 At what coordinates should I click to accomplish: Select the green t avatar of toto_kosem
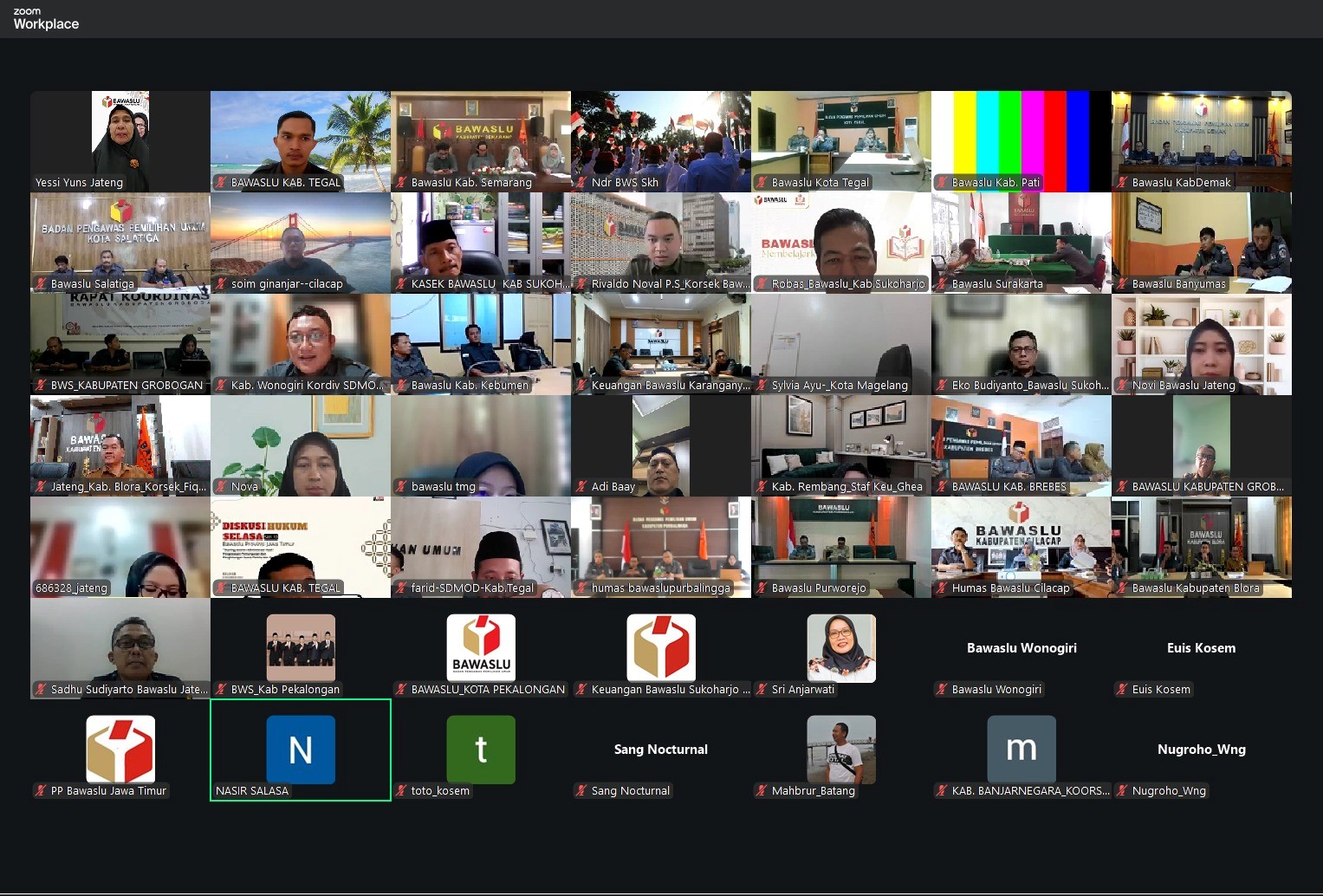point(481,750)
